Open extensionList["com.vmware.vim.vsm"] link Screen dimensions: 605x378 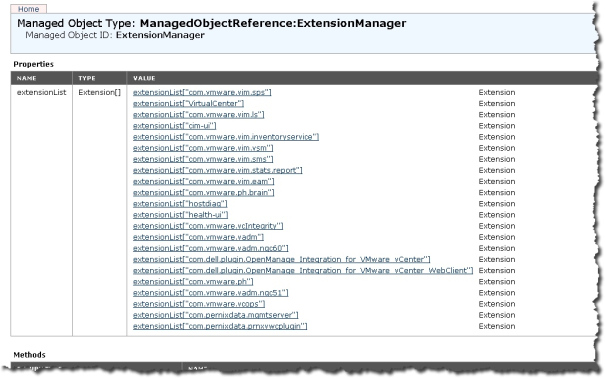tap(203, 148)
